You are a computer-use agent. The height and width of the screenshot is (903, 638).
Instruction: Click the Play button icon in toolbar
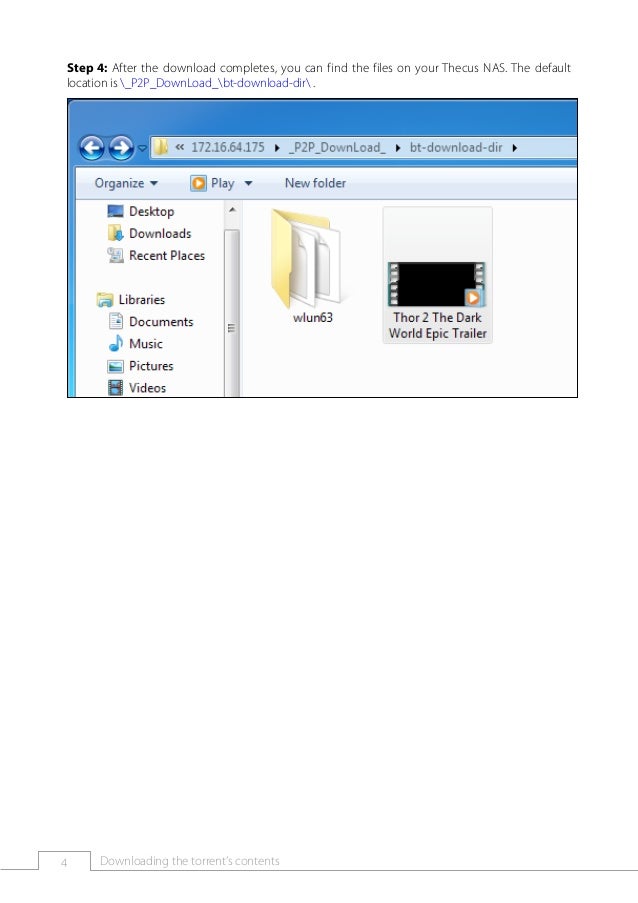point(198,183)
